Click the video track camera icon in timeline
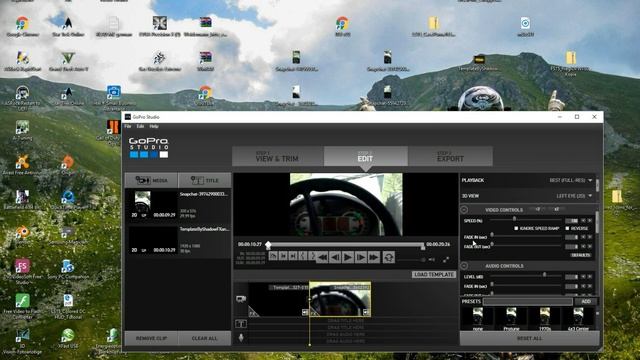This screenshot has height=360, width=640. pos(241,299)
